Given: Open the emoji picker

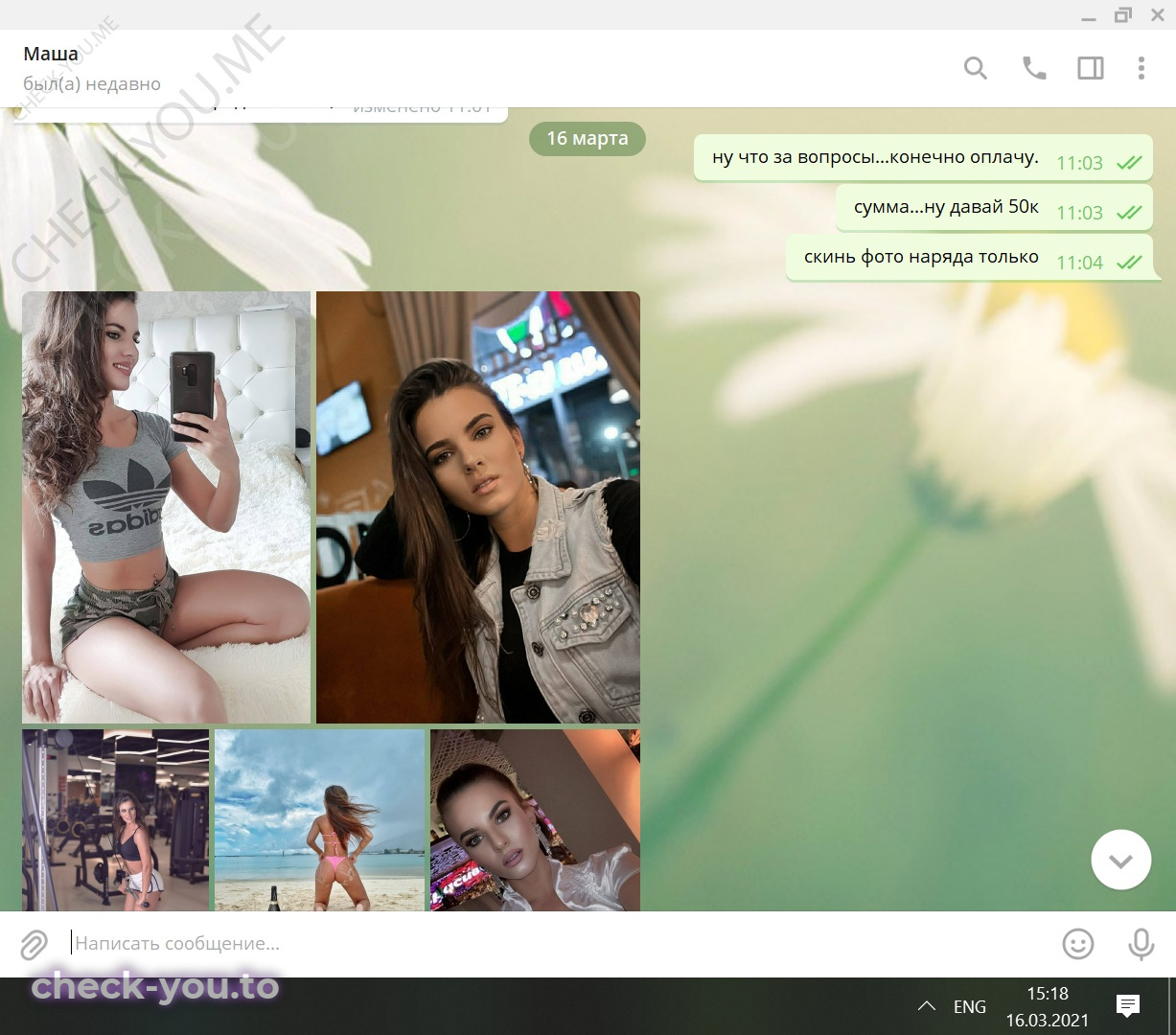Looking at the screenshot, I should click(x=1078, y=944).
